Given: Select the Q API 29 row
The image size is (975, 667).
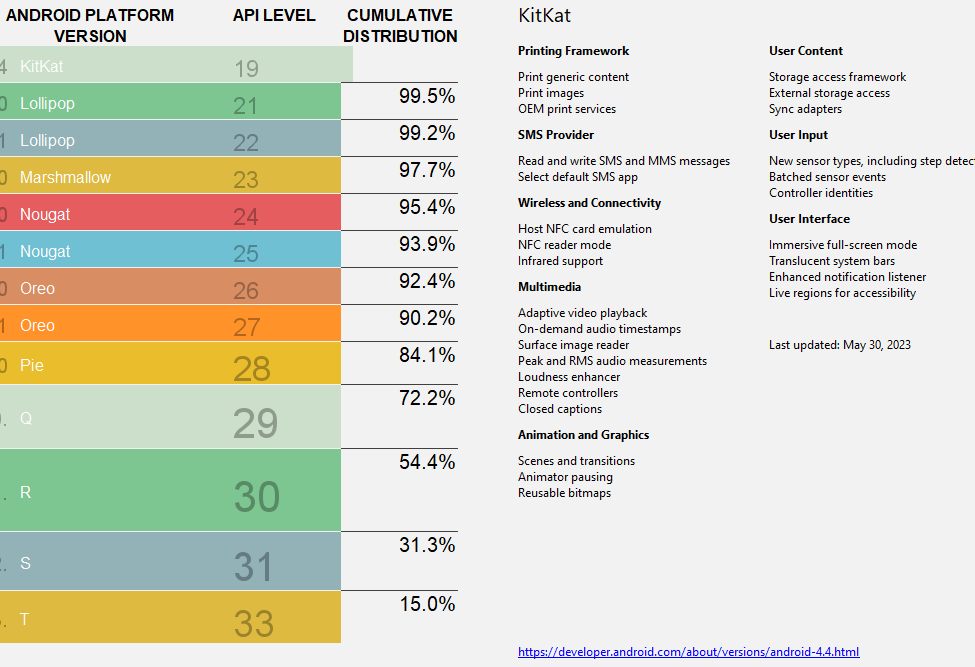Looking at the screenshot, I should click(x=170, y=416).
